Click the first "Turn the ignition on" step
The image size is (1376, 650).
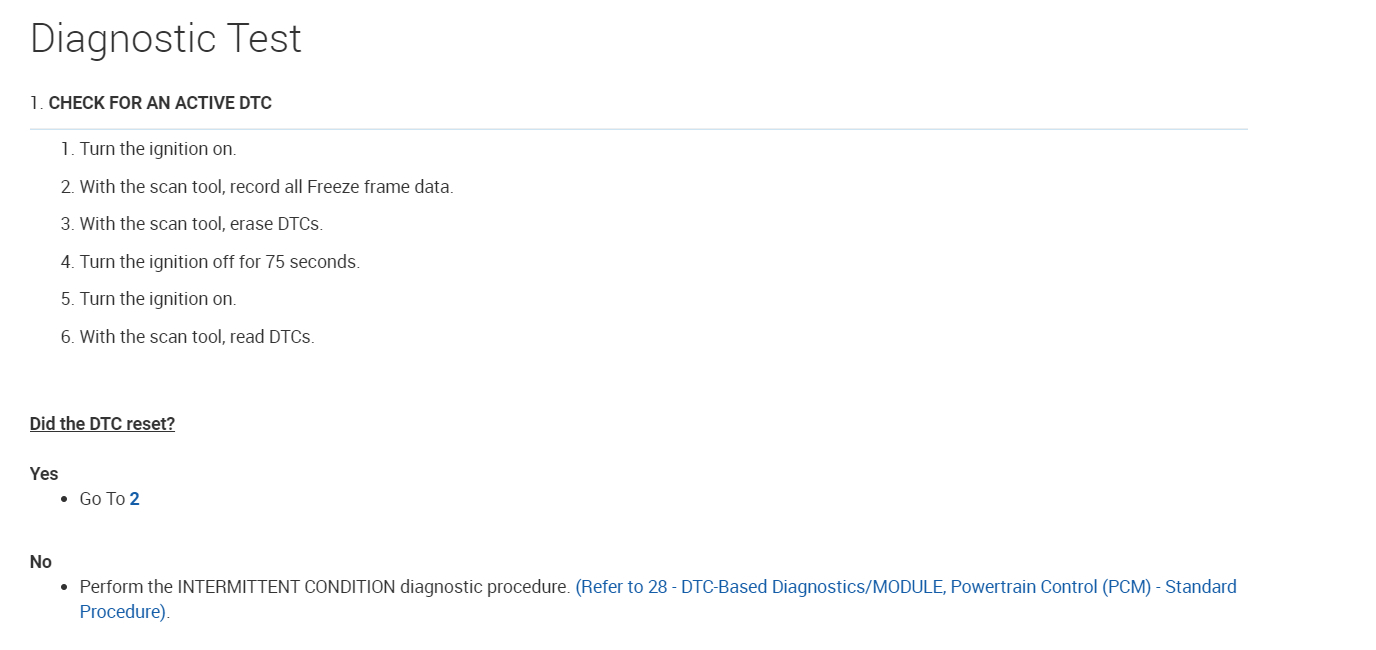coord(158,149)
